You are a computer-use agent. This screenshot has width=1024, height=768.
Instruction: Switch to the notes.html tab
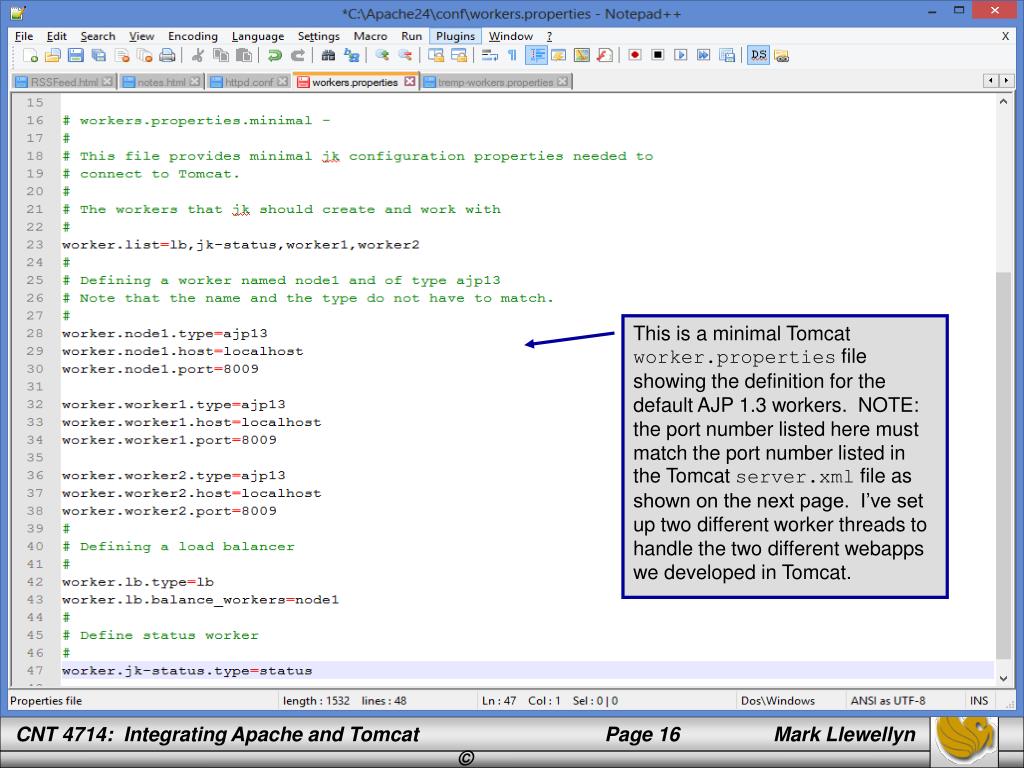[x=161, y=82]
